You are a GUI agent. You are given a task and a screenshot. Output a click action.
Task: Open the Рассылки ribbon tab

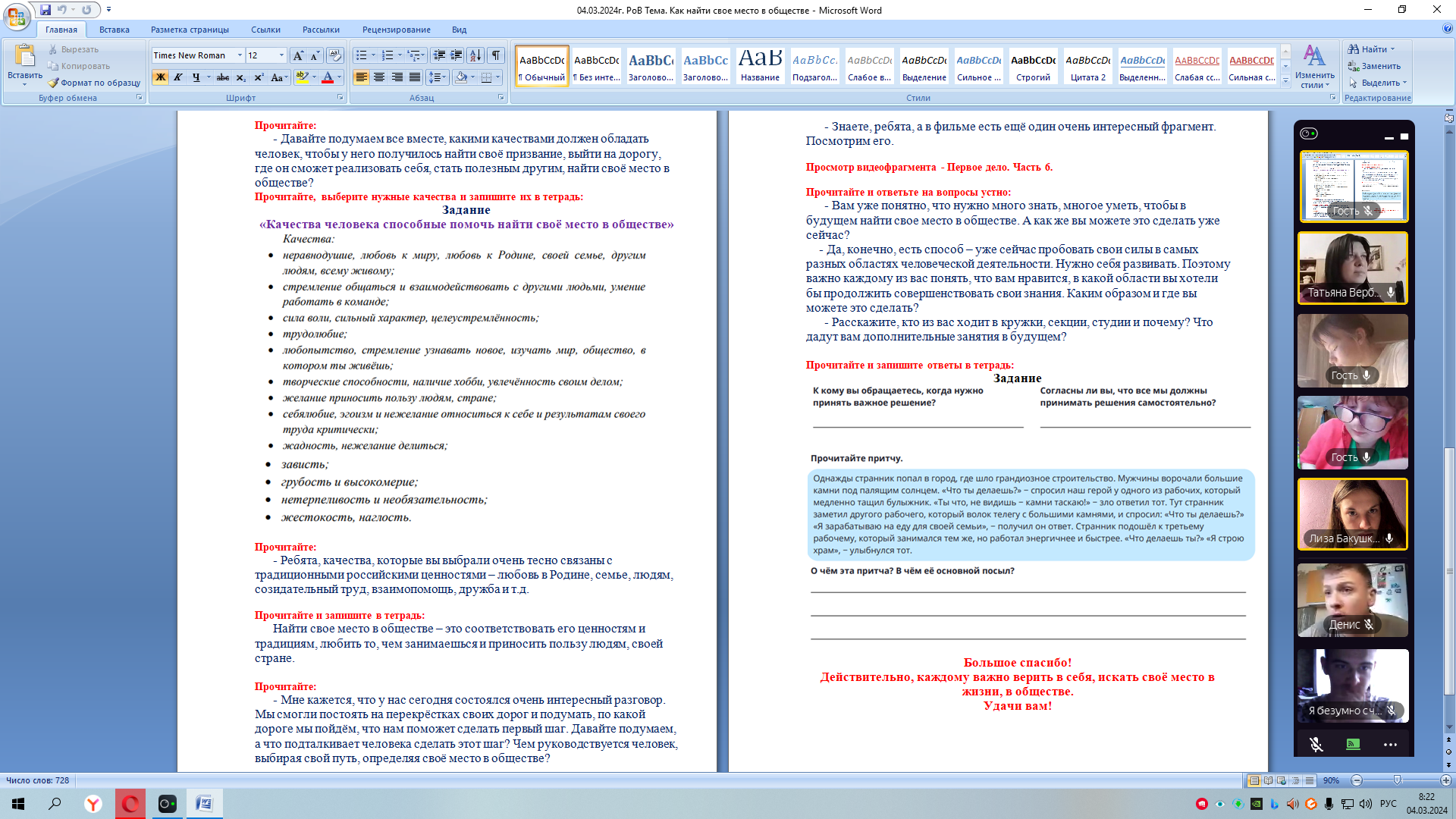coord(321,30)
